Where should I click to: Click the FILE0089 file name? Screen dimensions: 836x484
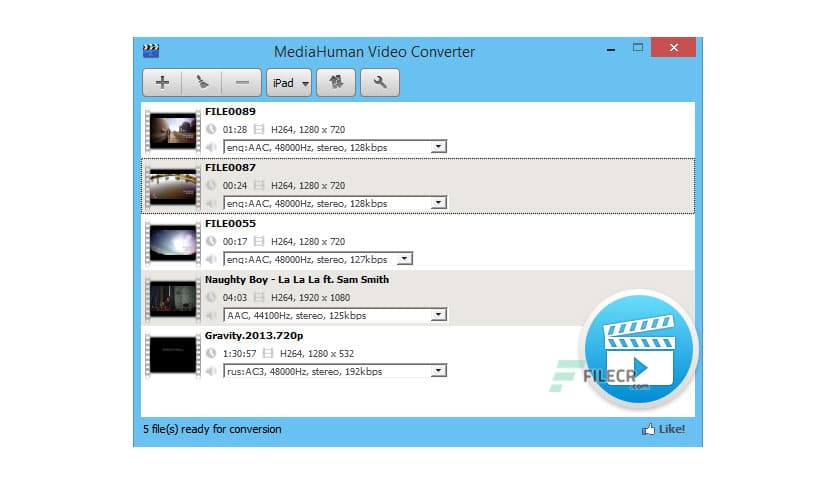tap(230, 111)
